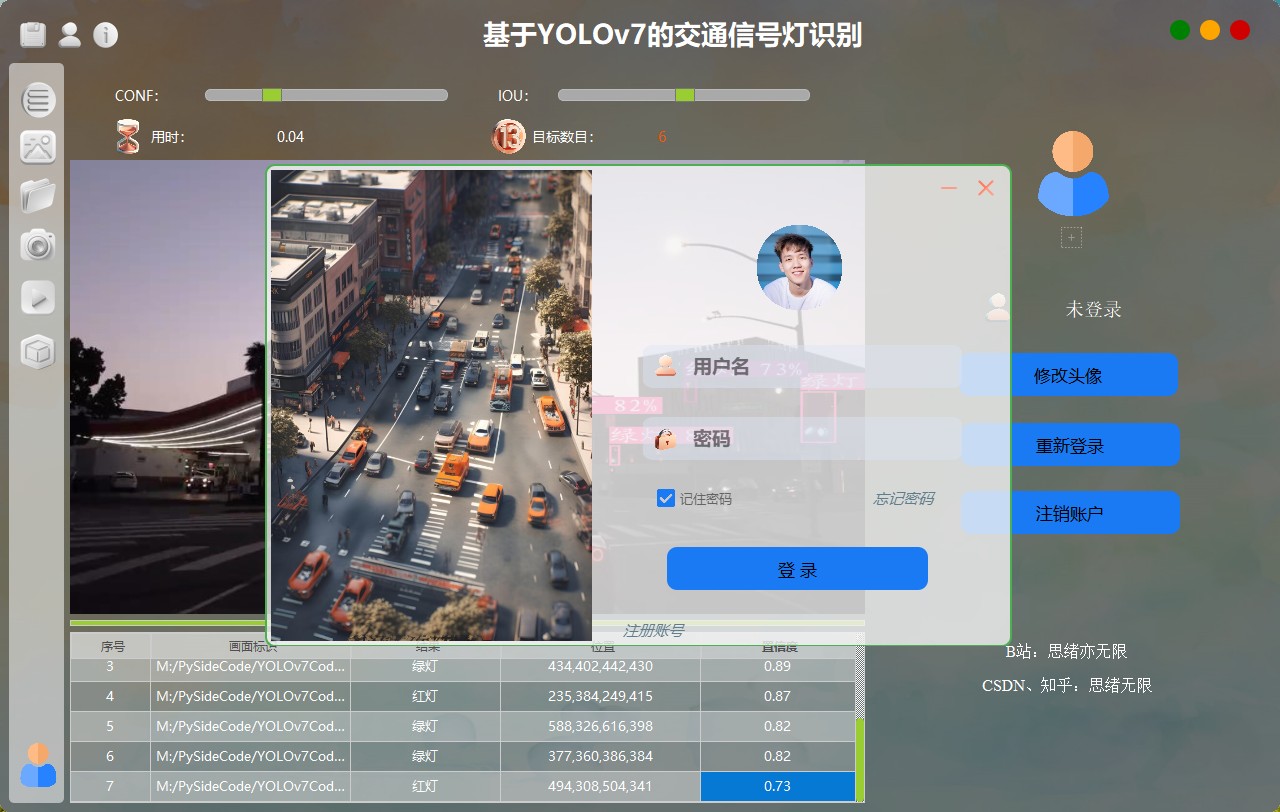Click the orange circle window button
Screen dimensions: 1280x812
[x=1210, y=30]
